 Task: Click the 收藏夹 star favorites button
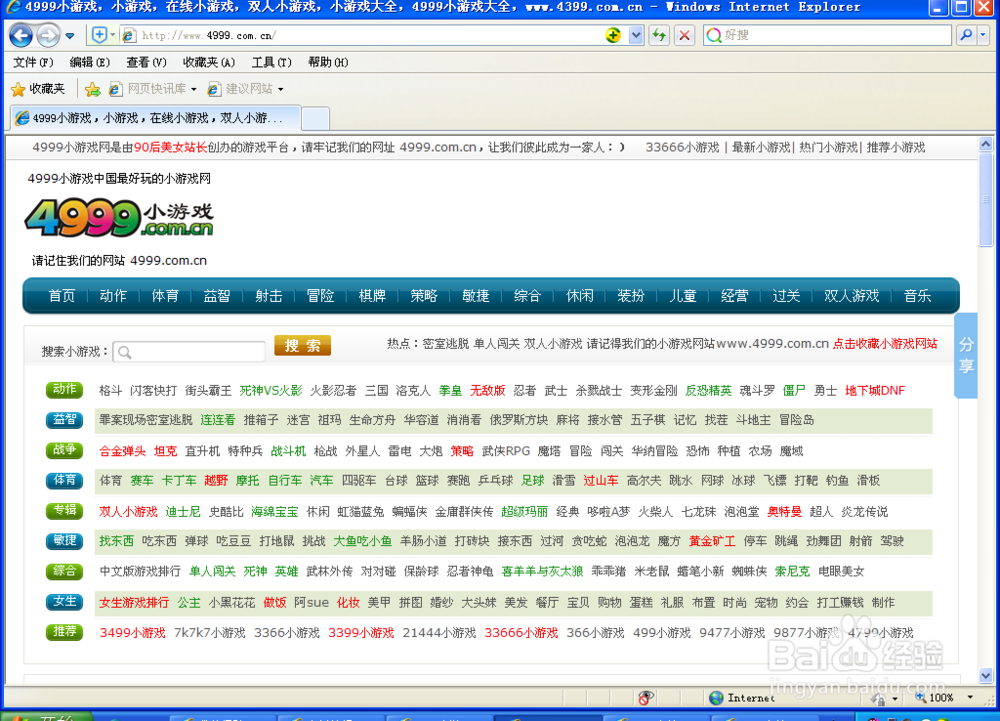(x=38, y=89)
